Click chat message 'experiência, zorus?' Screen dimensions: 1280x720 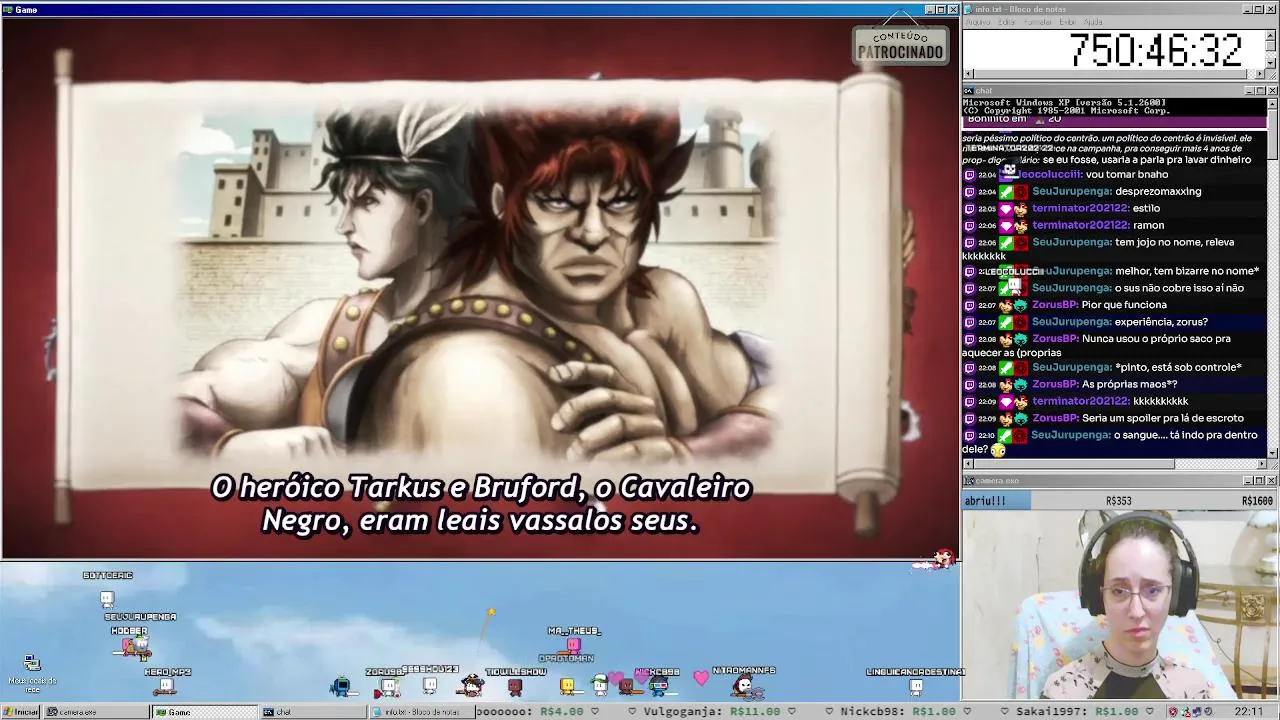(x=1161, y=322)
